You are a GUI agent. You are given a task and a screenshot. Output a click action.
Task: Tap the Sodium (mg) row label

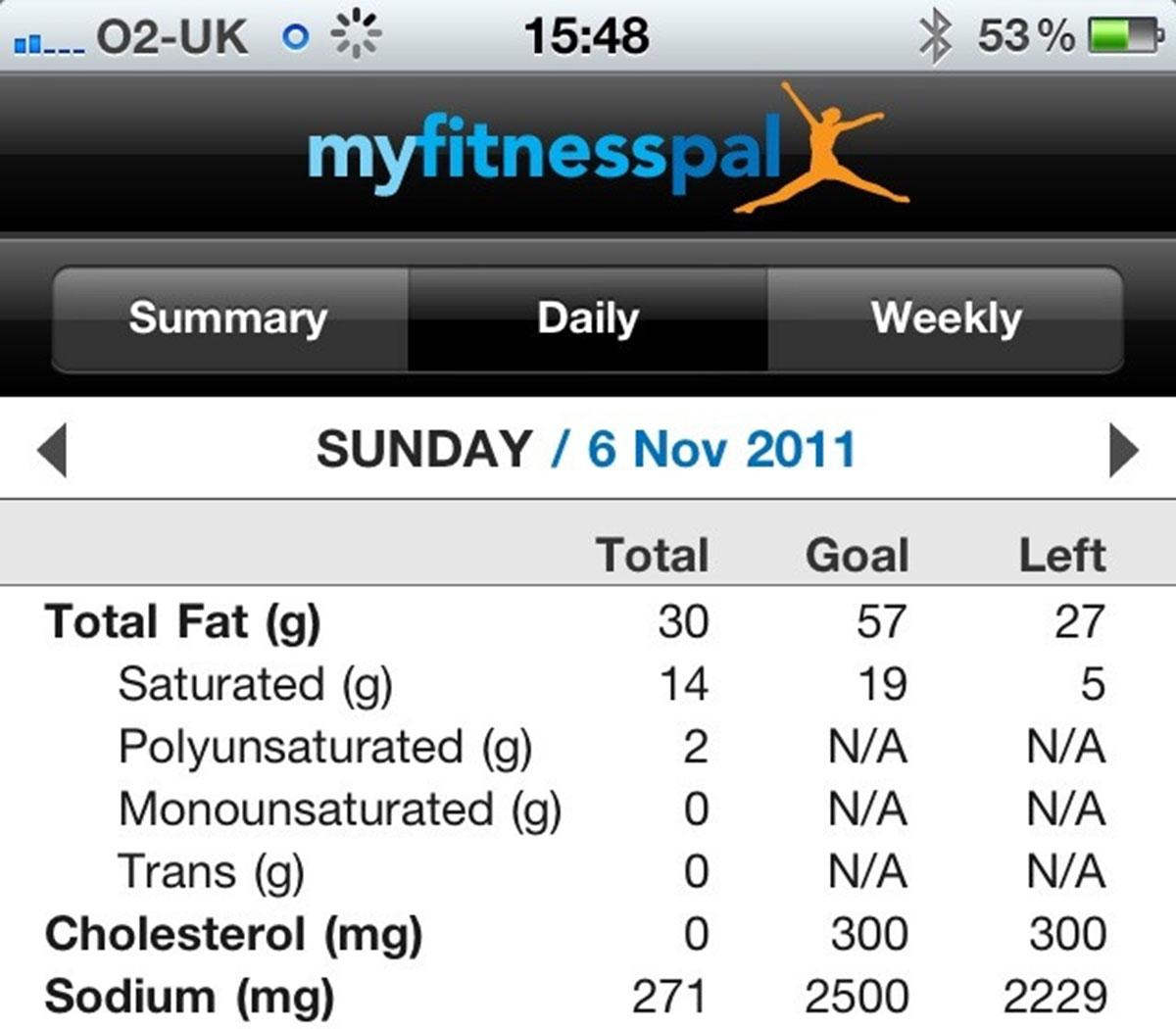pos(189,997)
